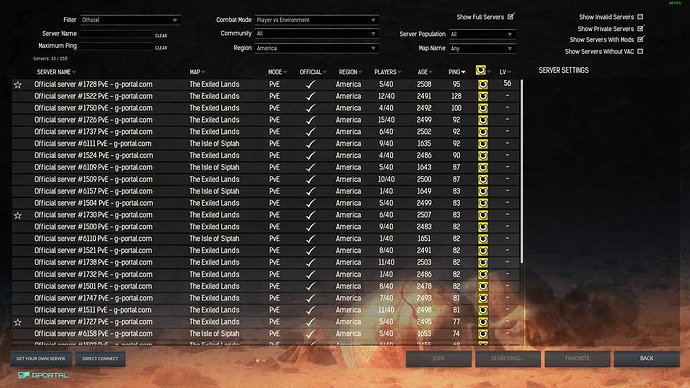This screenshot has height=388, width=690.
Task: Sort list by Mode column header
Action: coord(277,72)
